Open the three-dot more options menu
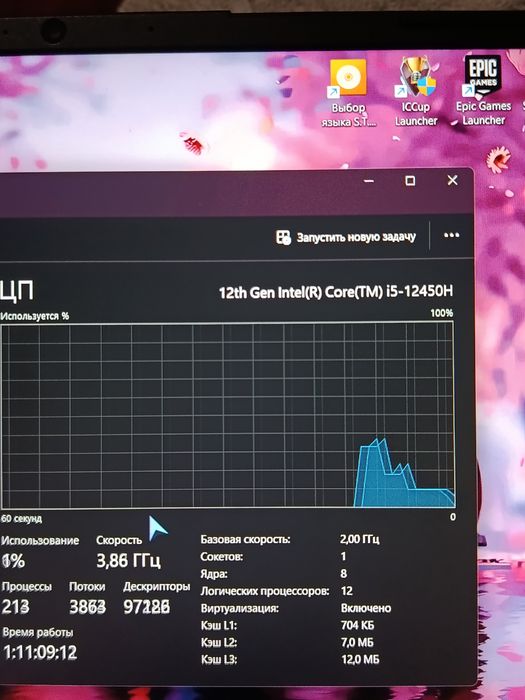525x700 pixels. pos(451,235)
